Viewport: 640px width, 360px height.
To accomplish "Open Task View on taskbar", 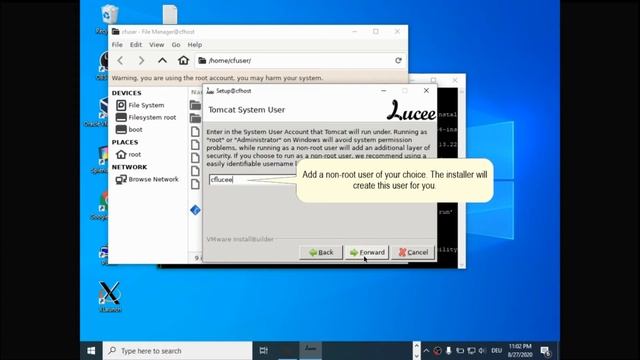I will coord(264,351).
